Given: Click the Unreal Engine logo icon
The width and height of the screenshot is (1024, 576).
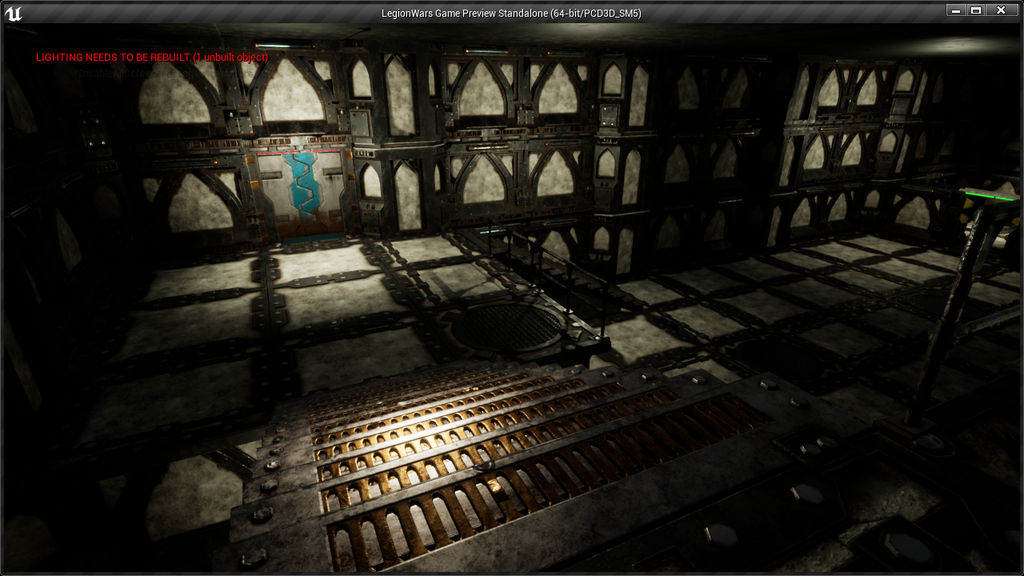Looking at the screenshot, I should (x=13, y=13).
